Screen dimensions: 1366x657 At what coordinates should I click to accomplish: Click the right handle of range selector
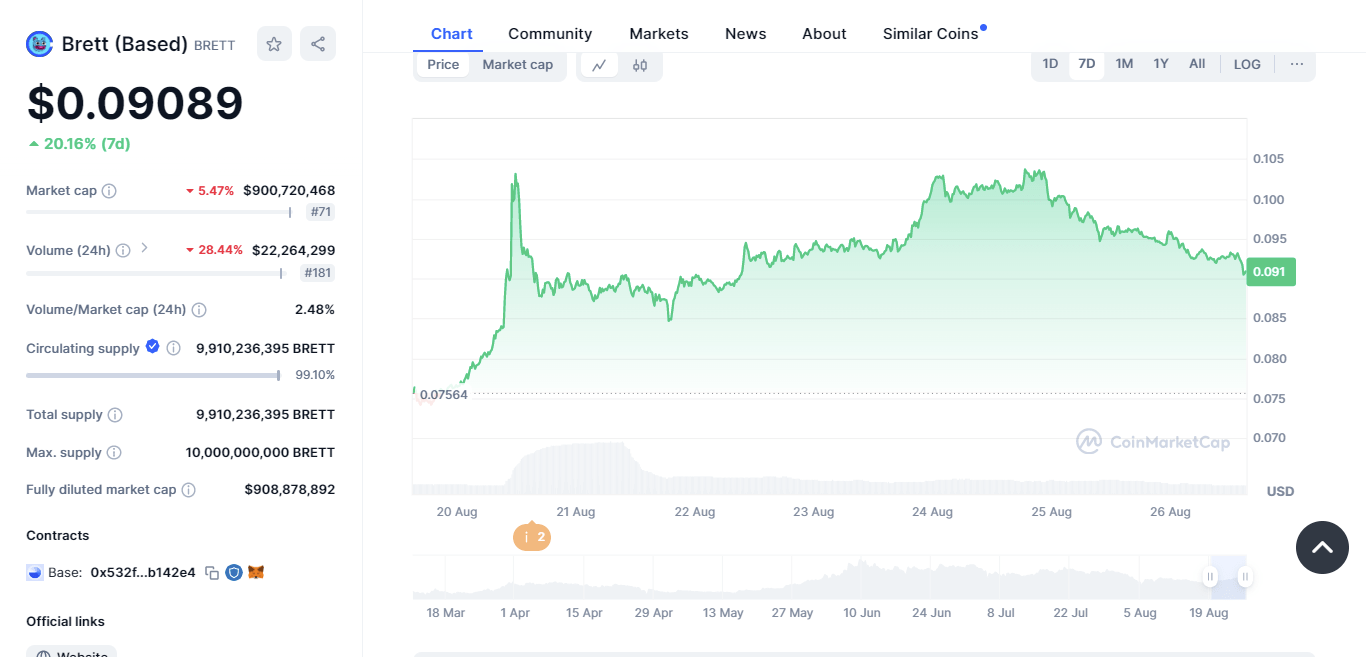tap(1245, 577)
